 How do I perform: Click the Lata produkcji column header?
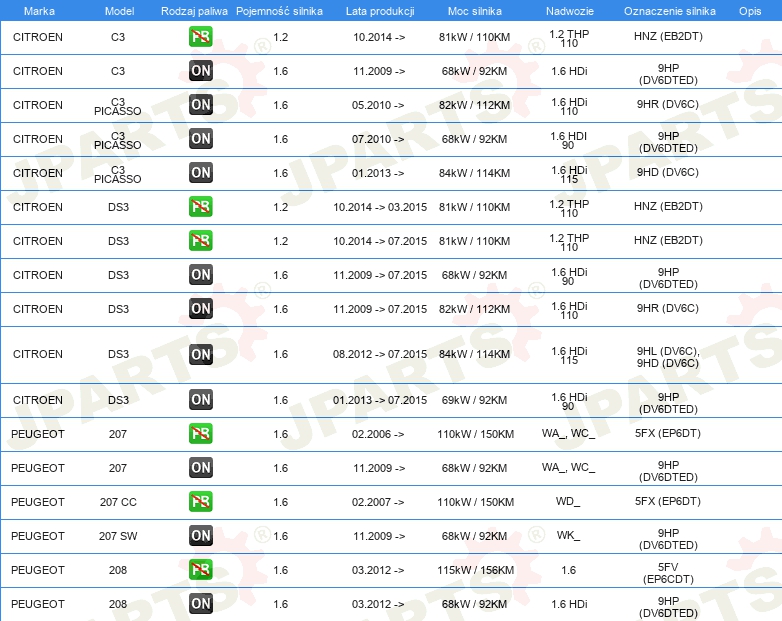click(380, 11)
